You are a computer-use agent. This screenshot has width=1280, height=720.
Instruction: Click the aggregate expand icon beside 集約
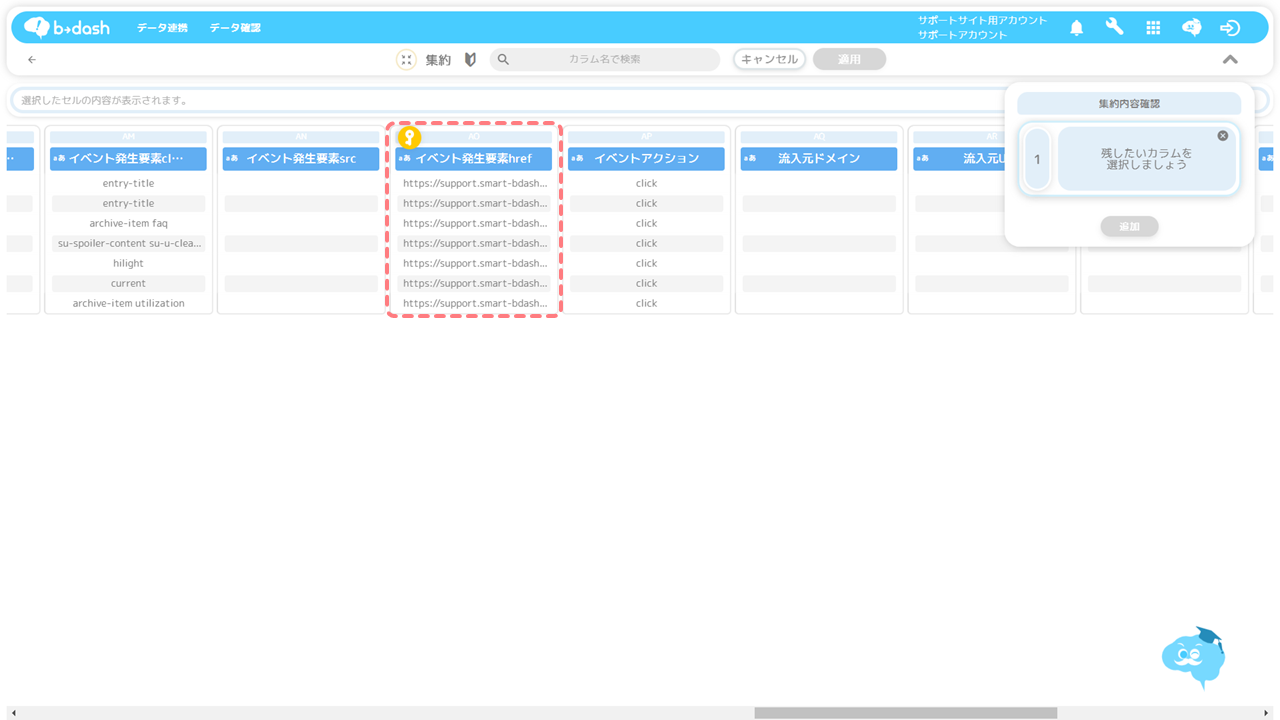[406, 60]
